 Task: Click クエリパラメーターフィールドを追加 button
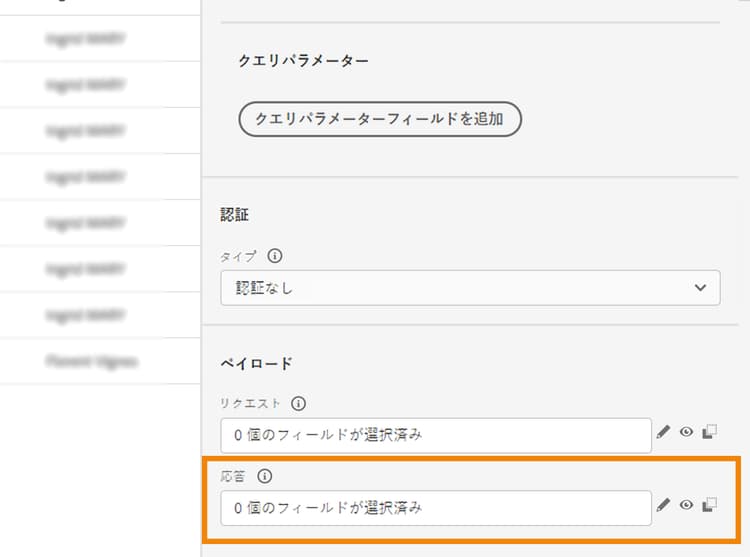coord(380,120)
